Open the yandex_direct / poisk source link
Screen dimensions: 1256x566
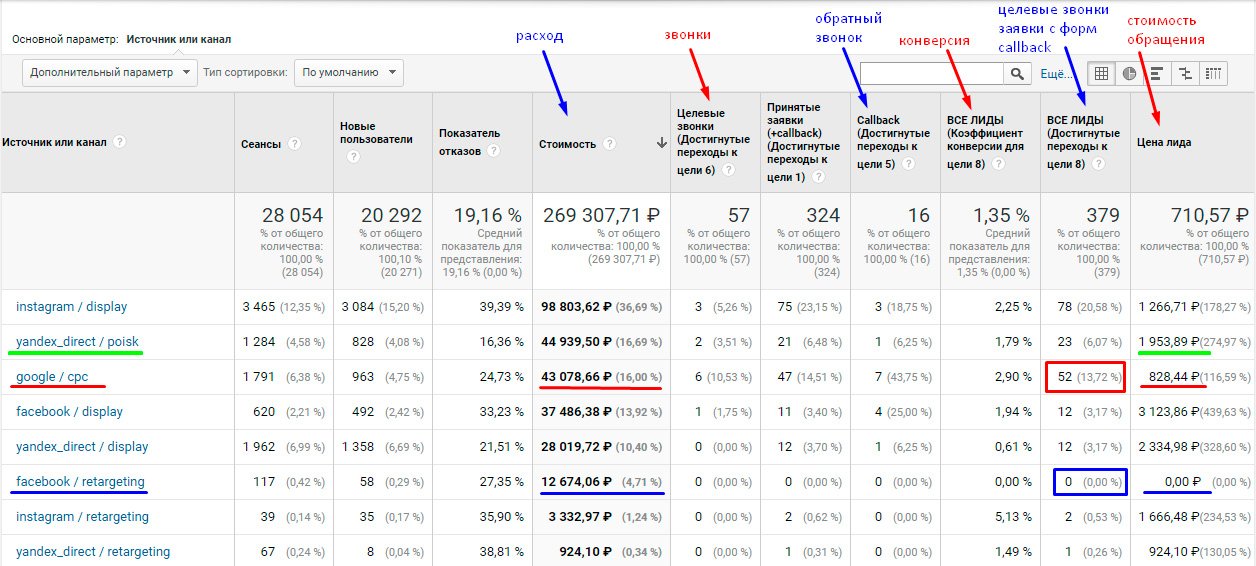tap(78, 341)
